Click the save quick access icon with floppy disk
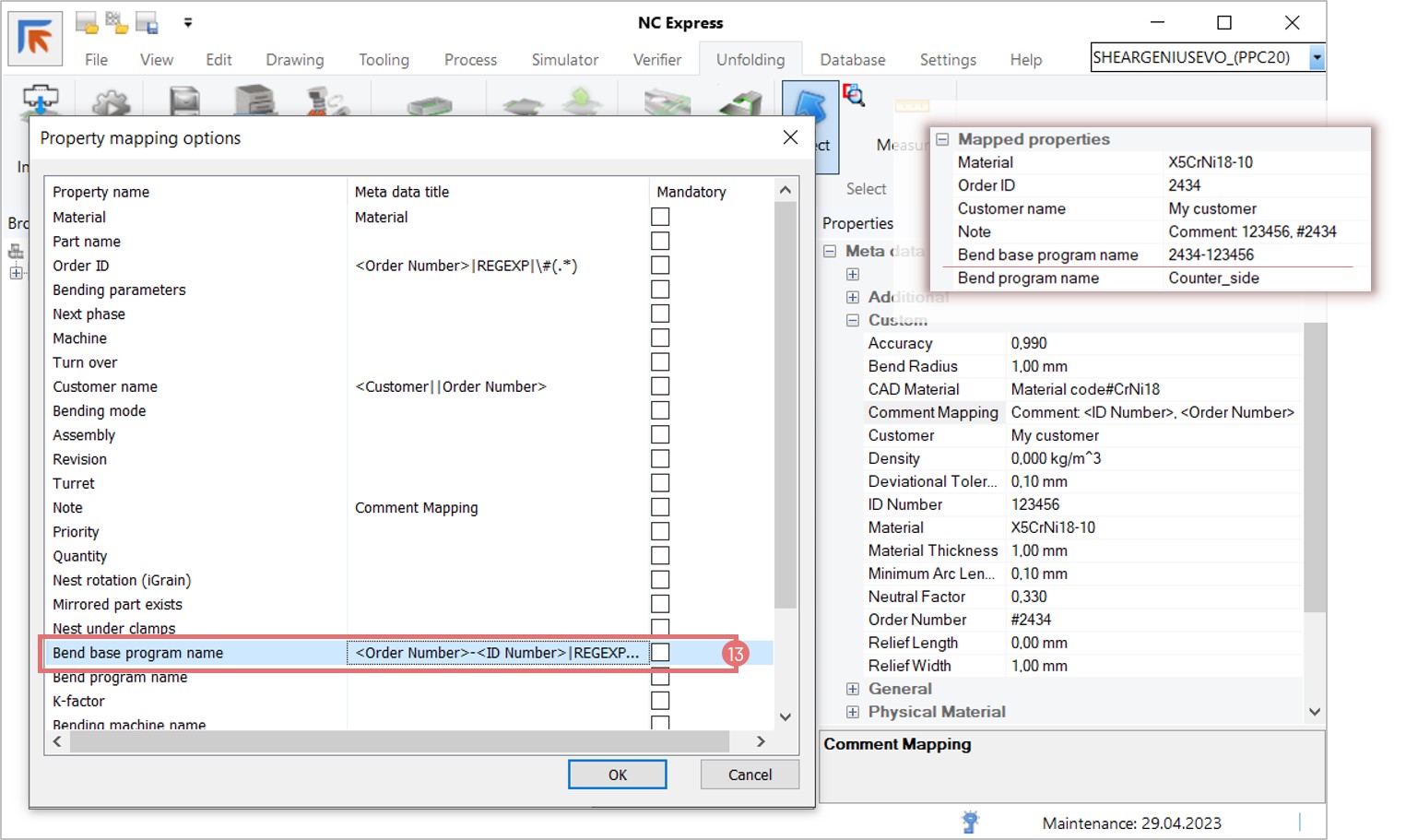The width and height of the screenshot is (1406, 840). (x=147, y=23)
